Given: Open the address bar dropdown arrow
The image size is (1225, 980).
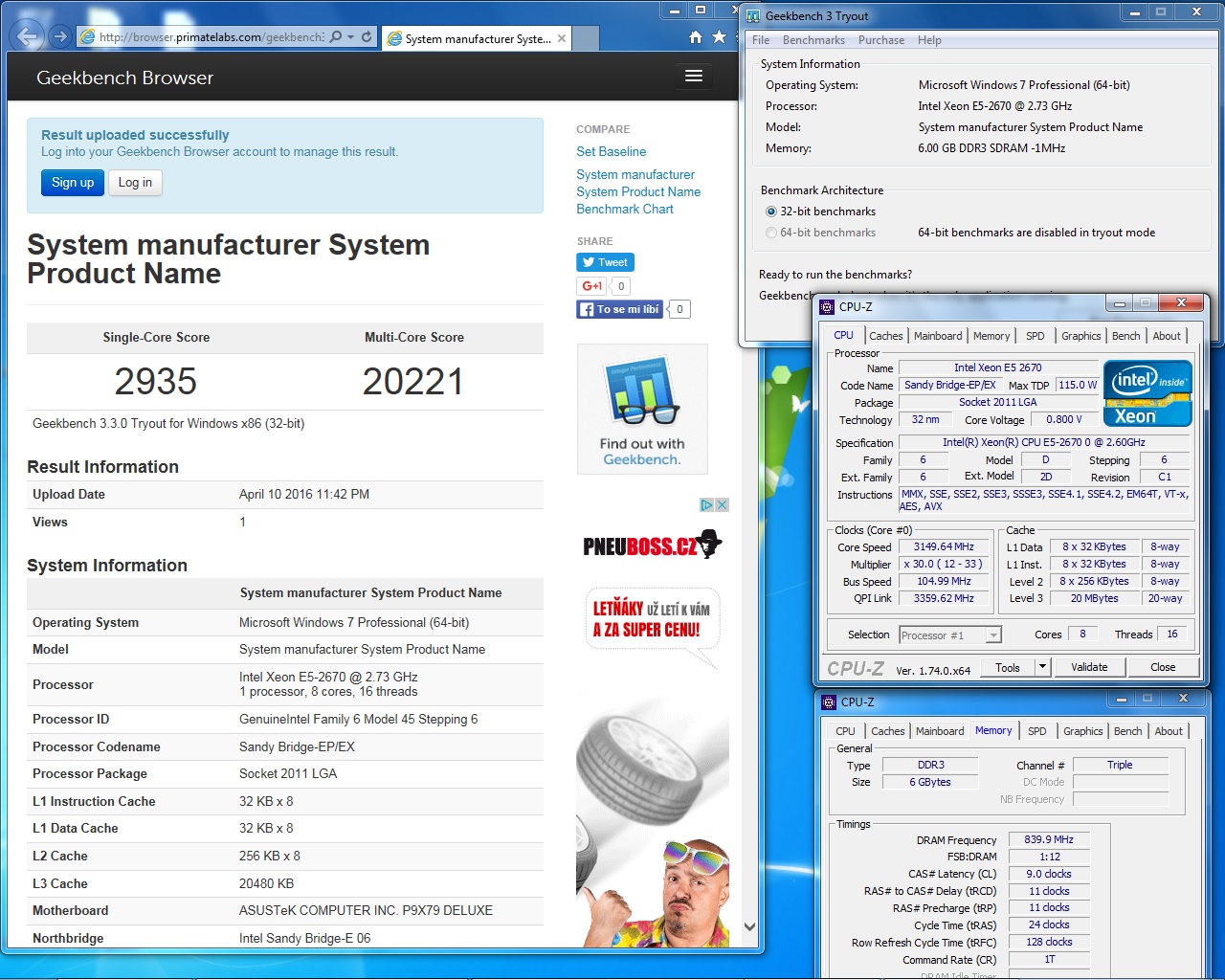Looking at the screenshot, I should (x=351, y=37).
